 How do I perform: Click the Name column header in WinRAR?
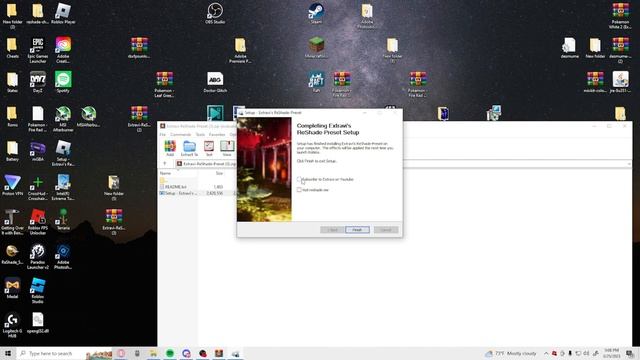click(165, 173)
